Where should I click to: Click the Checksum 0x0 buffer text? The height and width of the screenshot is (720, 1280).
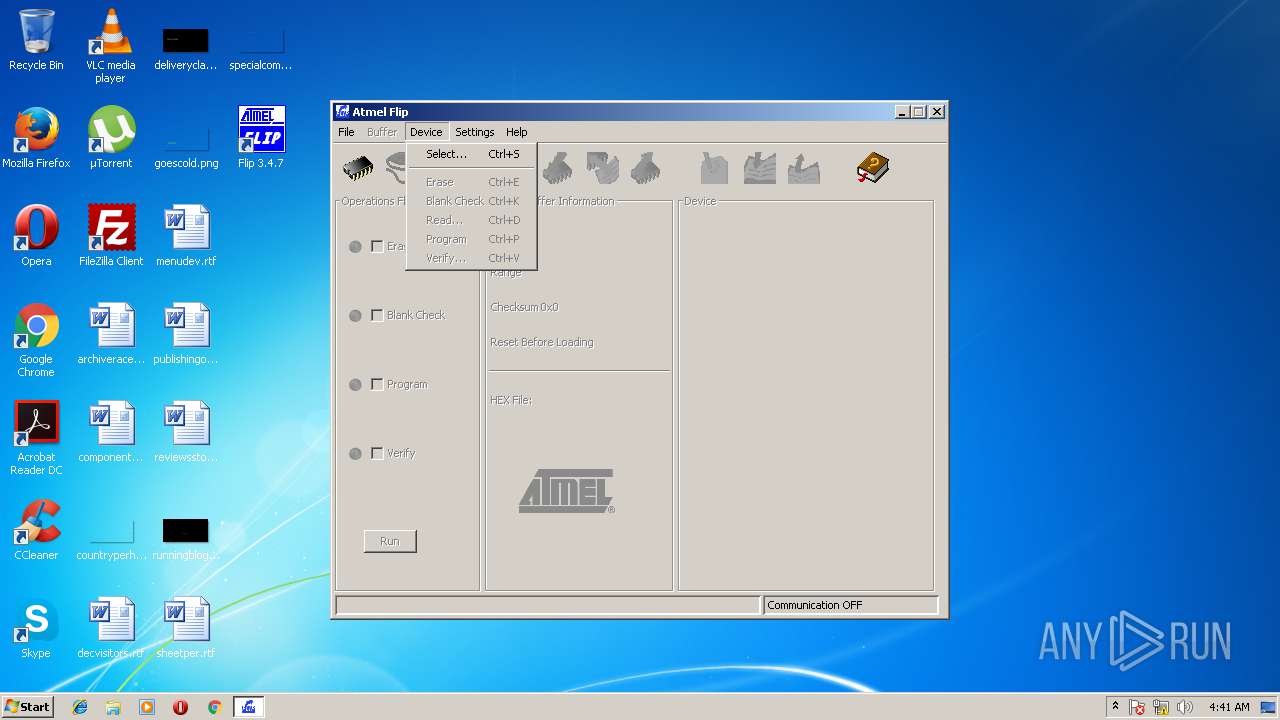[x=524, y=307]
